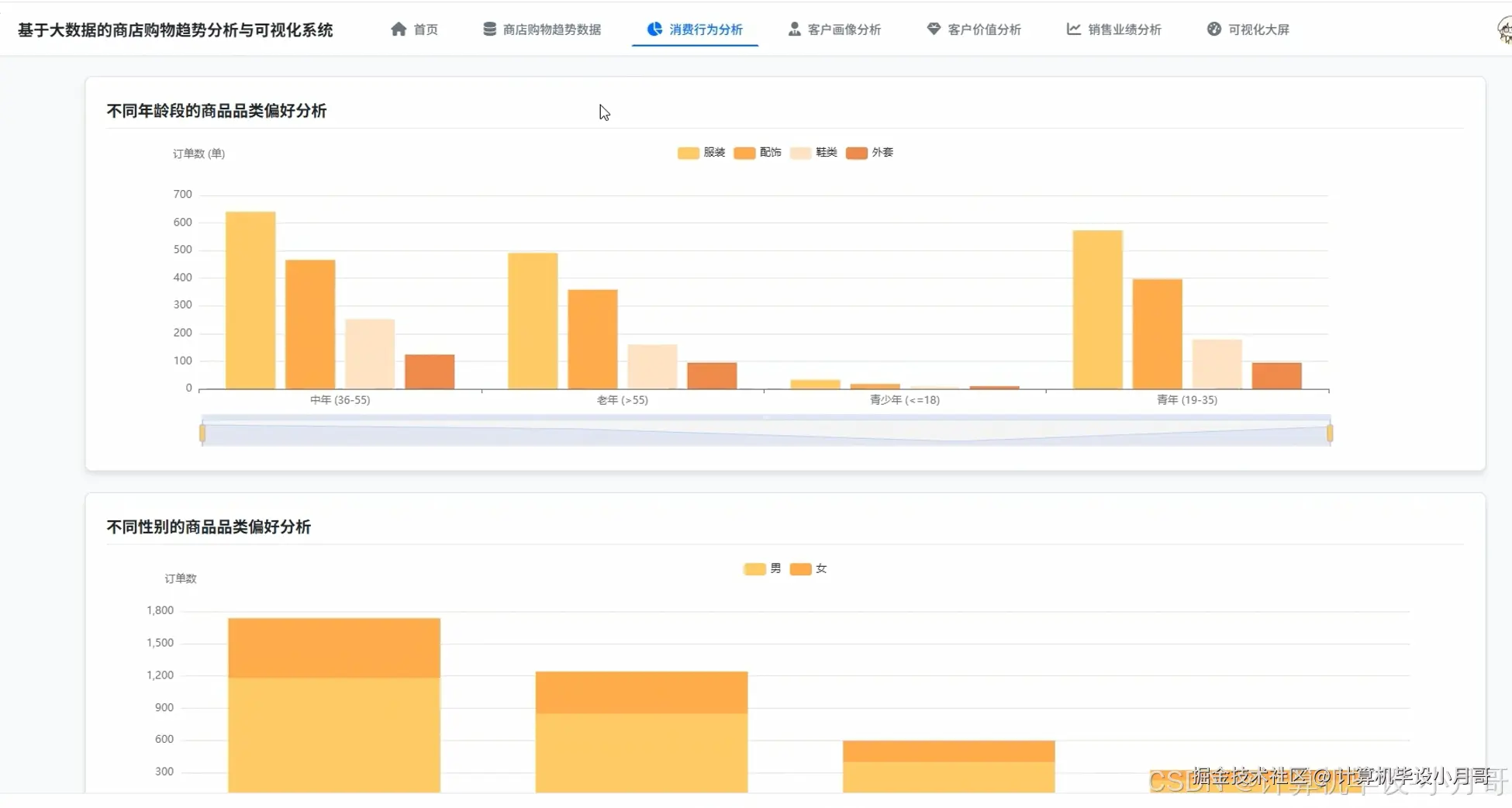Screen dimensions: 1512x808
Task: Click the 配饰 bar for 老年 (>55)
Action: pos(592,339)
